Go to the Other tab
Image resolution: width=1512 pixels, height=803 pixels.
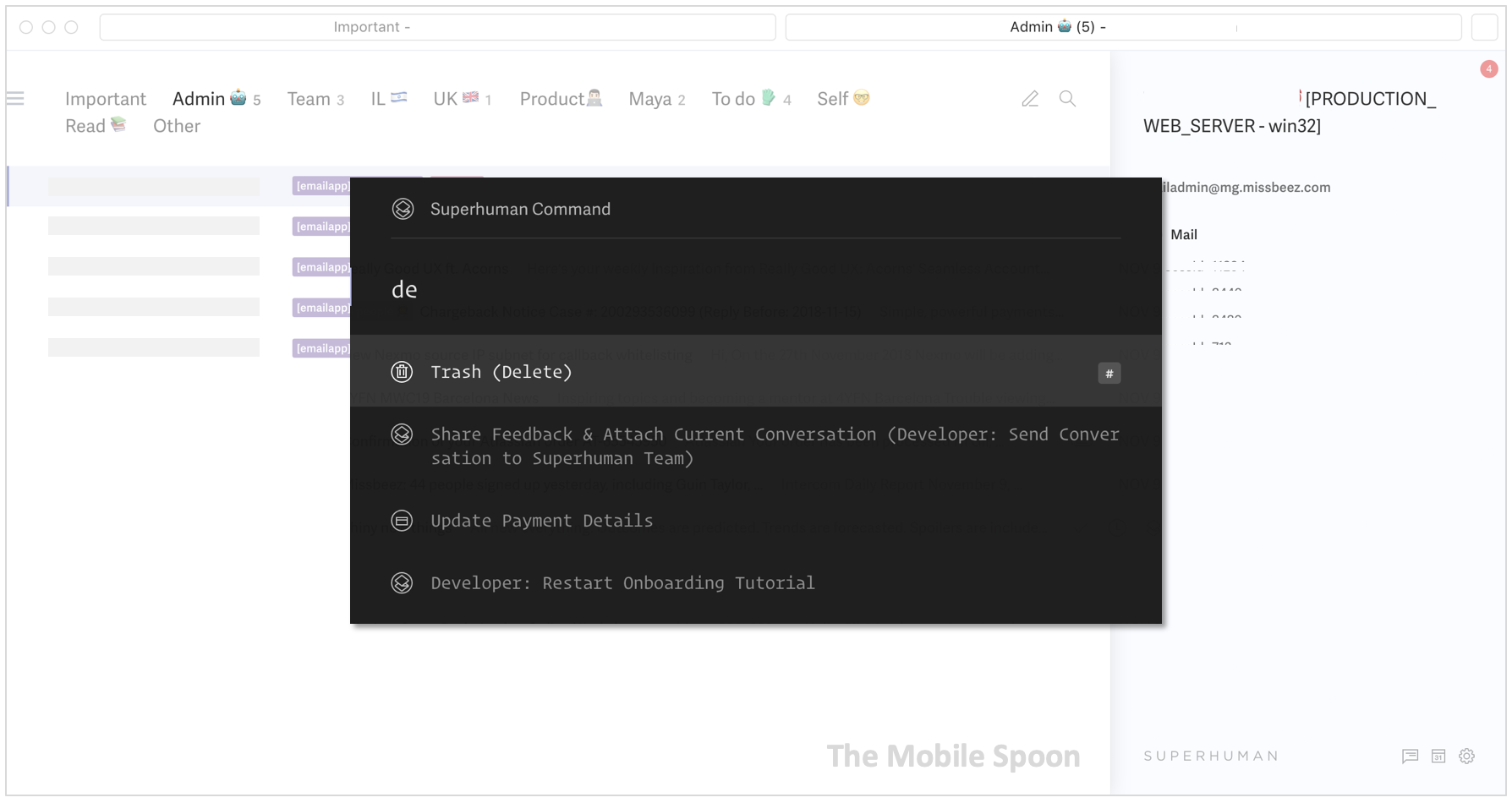click(177, 126)
